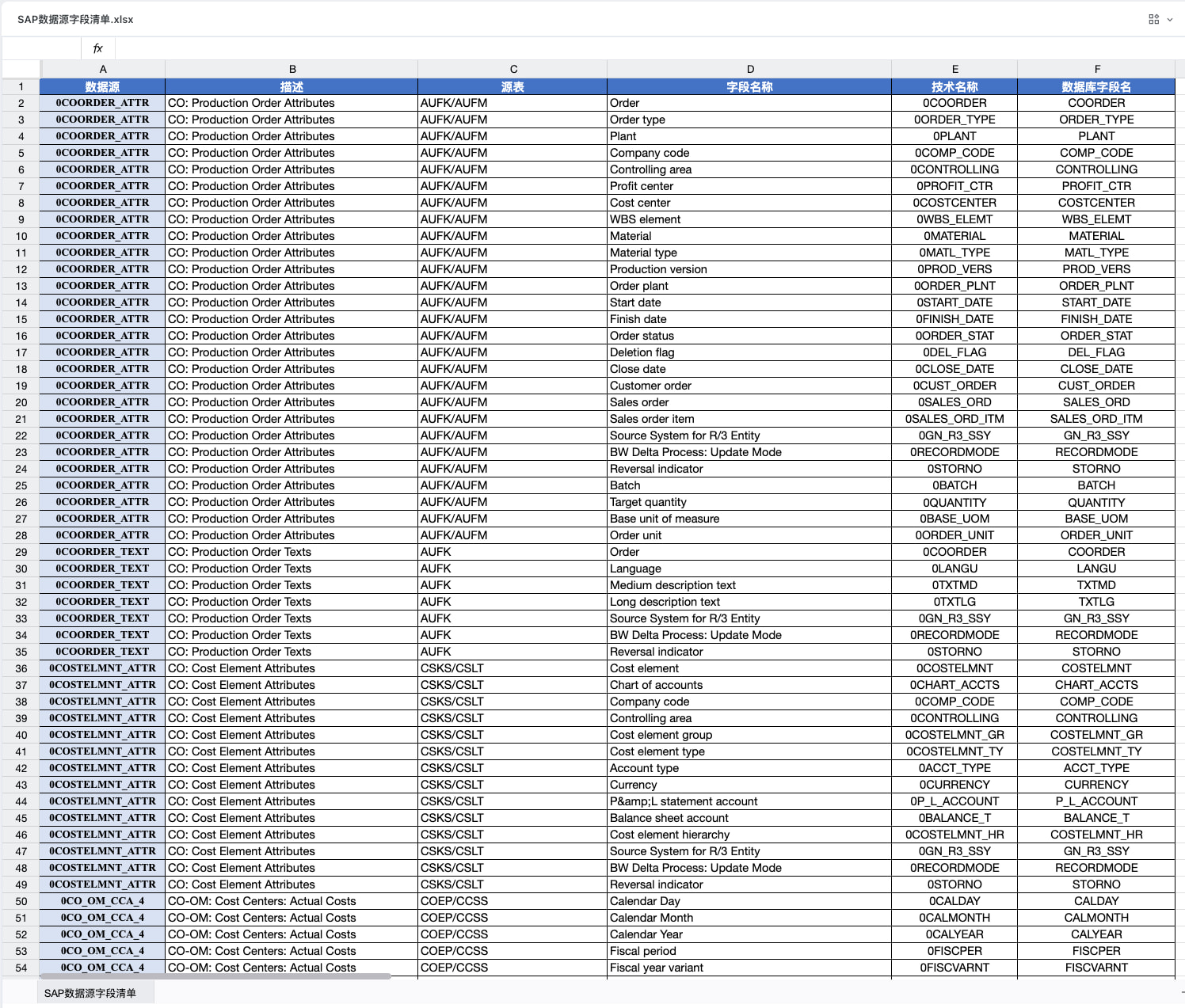
Task: Select column A header
Action: 102,69
